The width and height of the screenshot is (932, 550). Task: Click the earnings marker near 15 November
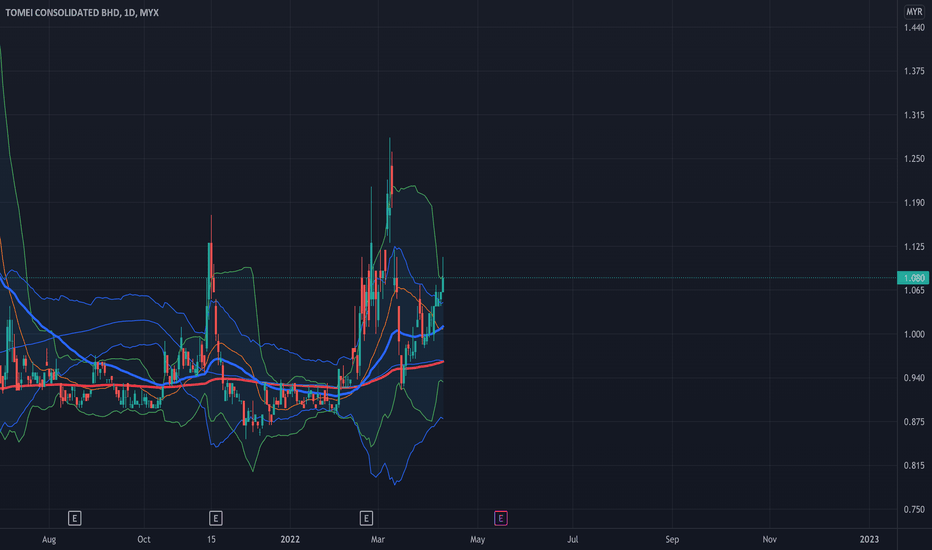click(x=216, y=518)
